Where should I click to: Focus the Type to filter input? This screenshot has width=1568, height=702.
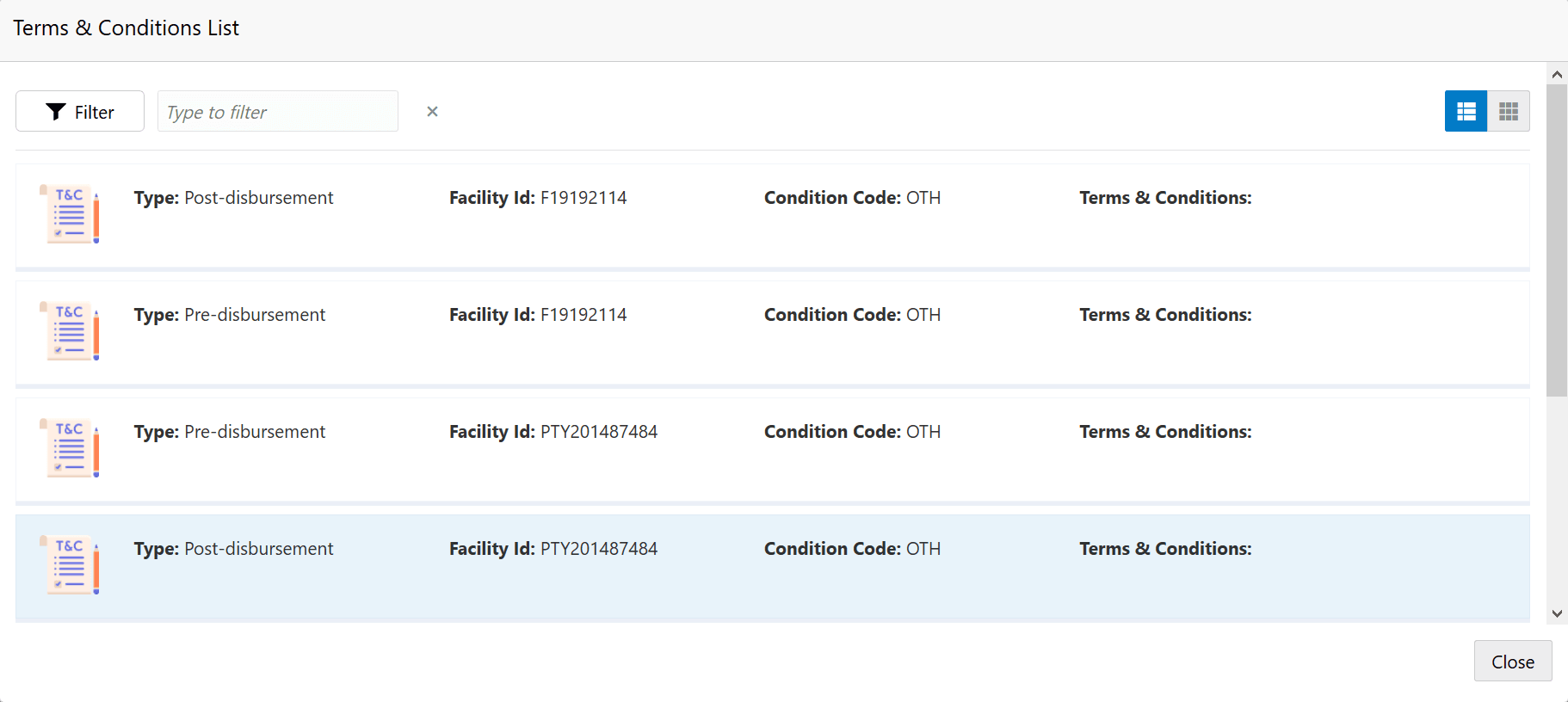tap(278, 111)
